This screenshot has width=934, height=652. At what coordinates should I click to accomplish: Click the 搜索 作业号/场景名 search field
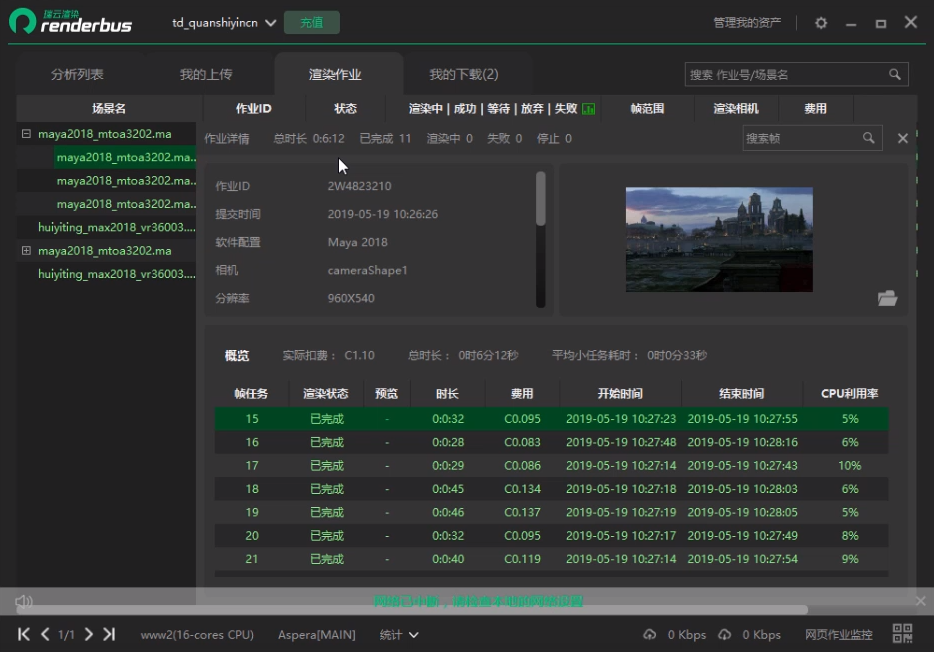[x=785, y=75]
